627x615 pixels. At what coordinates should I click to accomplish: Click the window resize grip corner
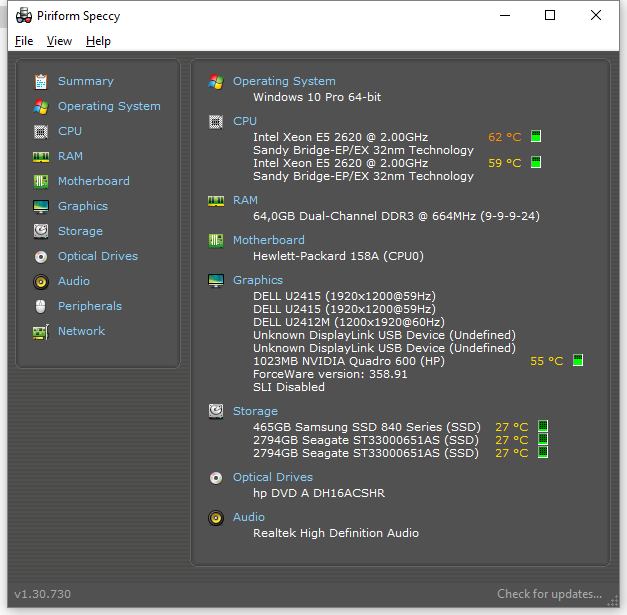tap(613, 601)
